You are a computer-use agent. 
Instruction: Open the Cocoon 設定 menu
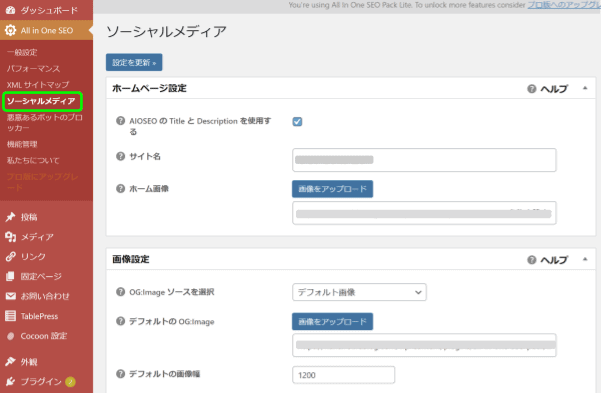44,336
